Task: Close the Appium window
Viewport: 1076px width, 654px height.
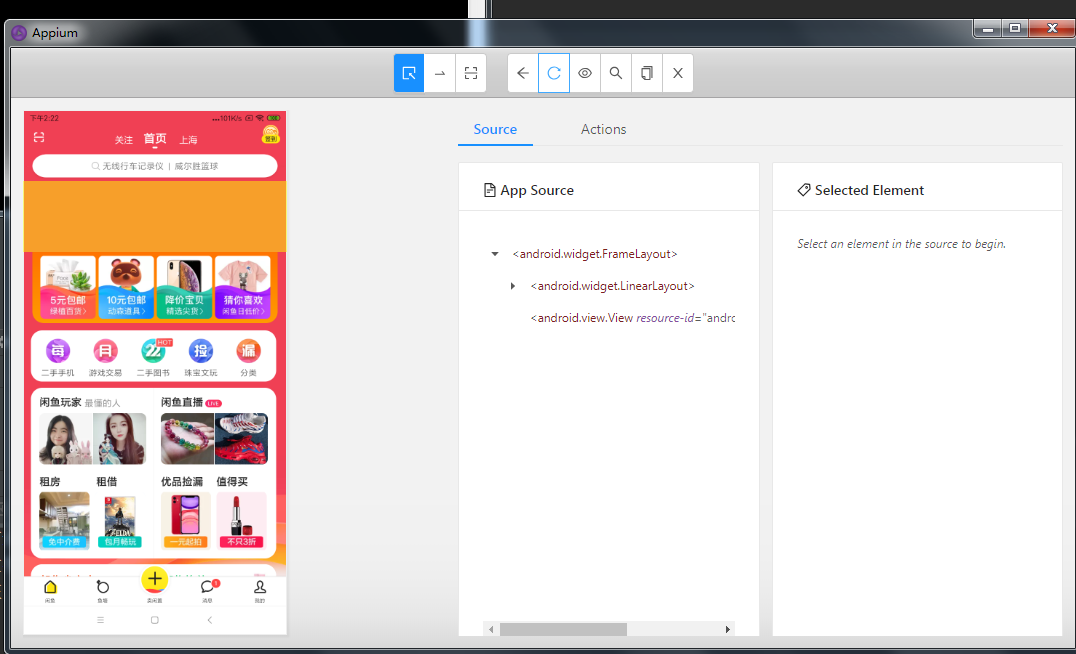Action: tap(1053, 28)
